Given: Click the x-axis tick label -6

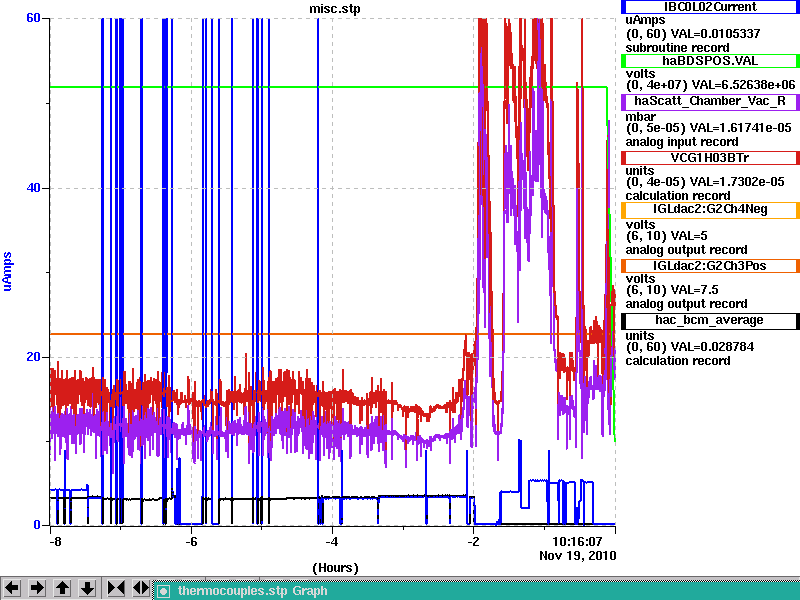Looking at the screenshot, I should click(191, 541).
